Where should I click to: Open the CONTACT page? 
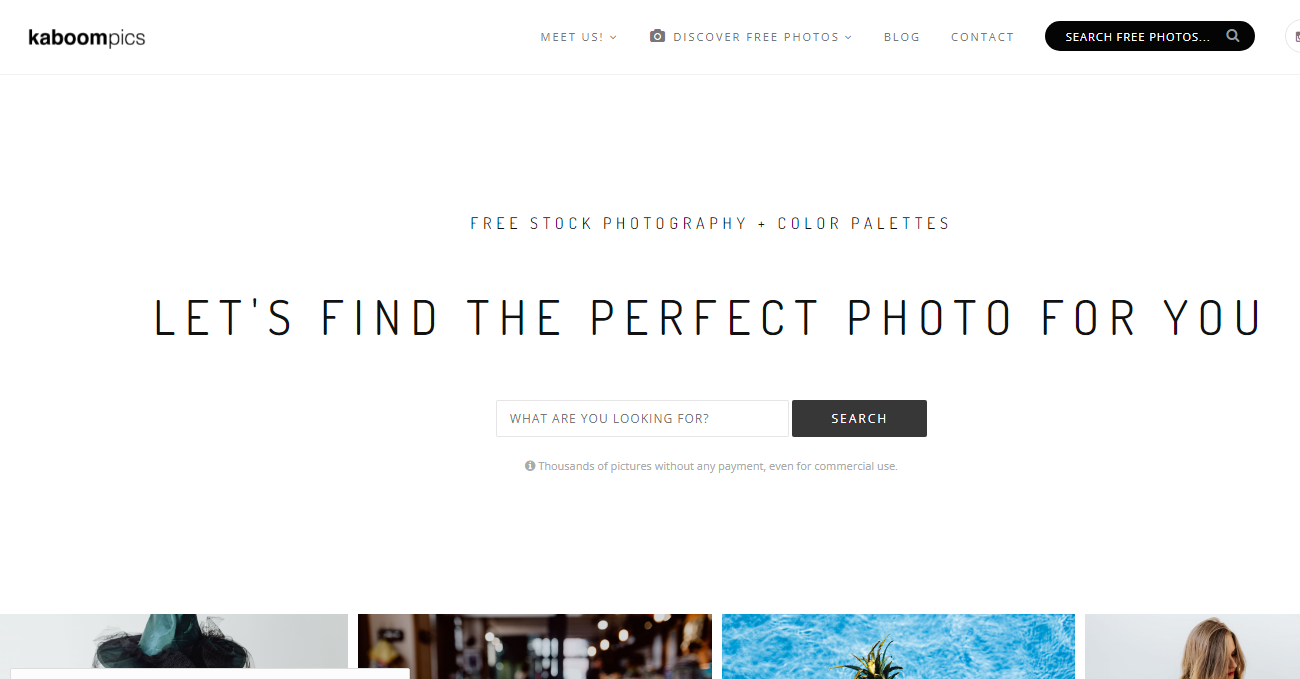point(982,37)
